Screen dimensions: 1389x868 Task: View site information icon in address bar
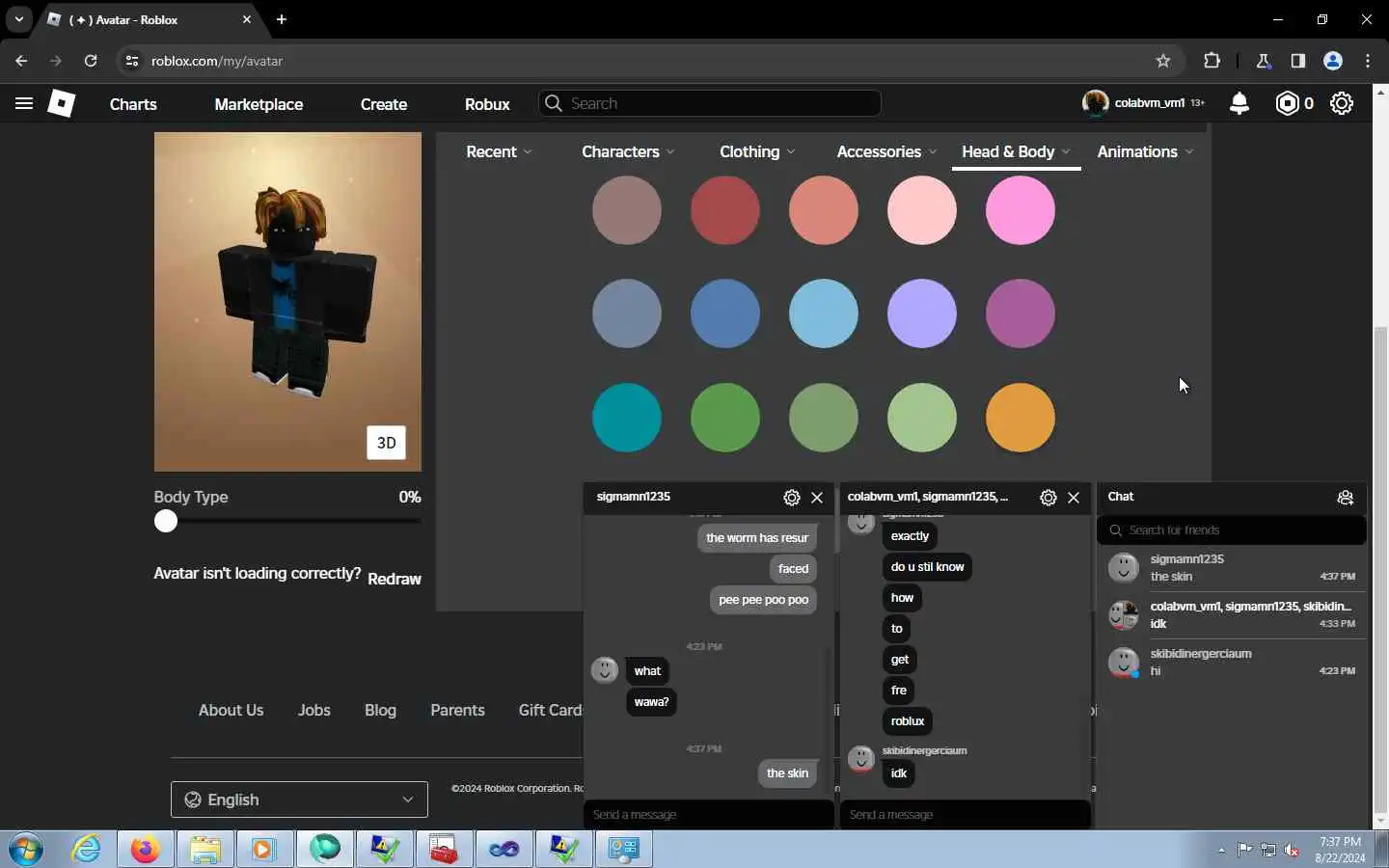133,61
